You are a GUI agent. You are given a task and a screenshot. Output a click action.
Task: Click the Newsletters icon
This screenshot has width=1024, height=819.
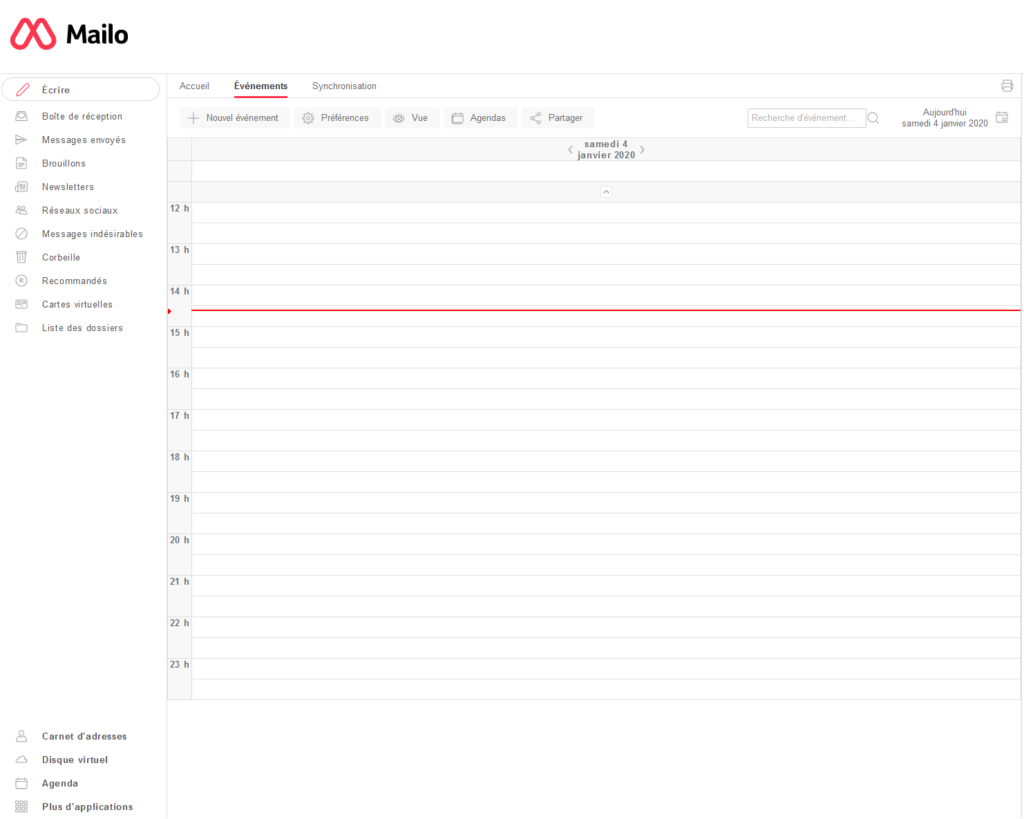22,187
